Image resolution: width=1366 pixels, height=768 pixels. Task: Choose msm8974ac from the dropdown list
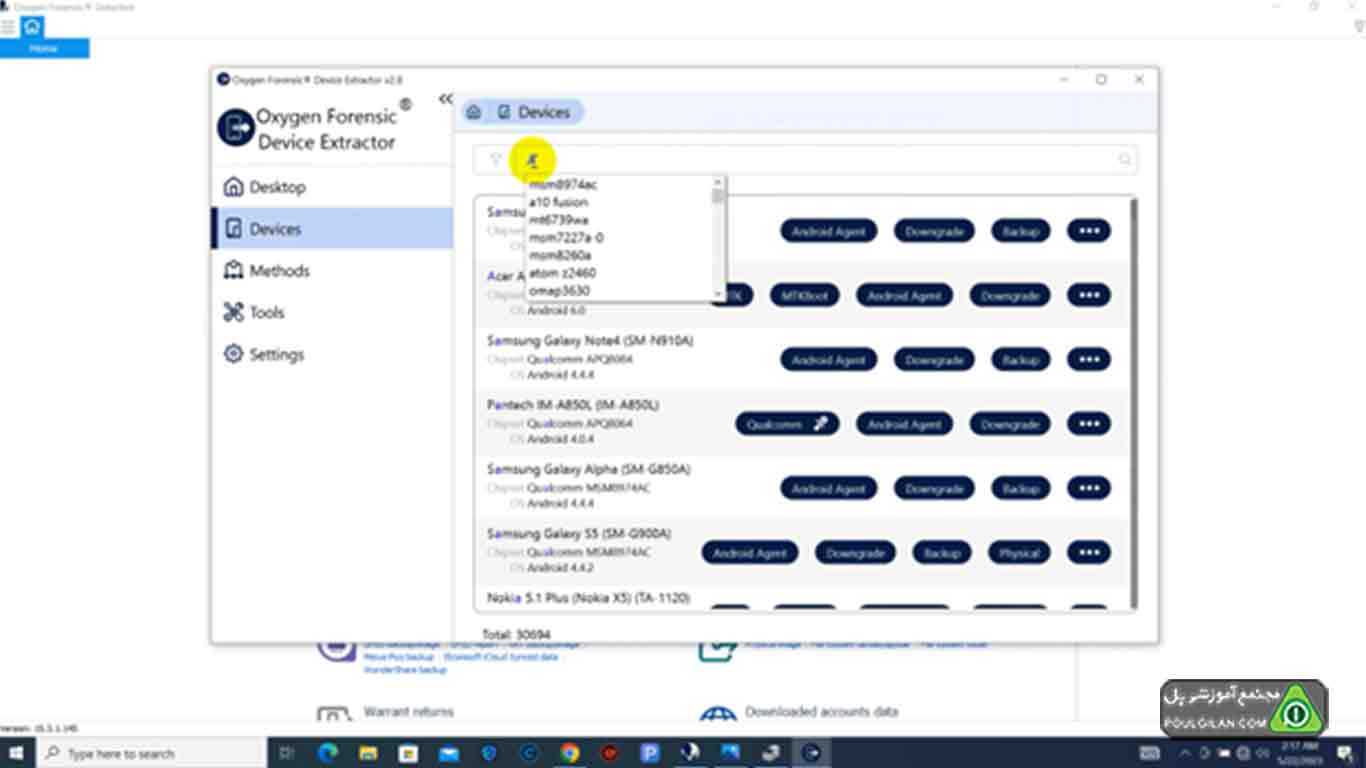(x=563, y=185)
